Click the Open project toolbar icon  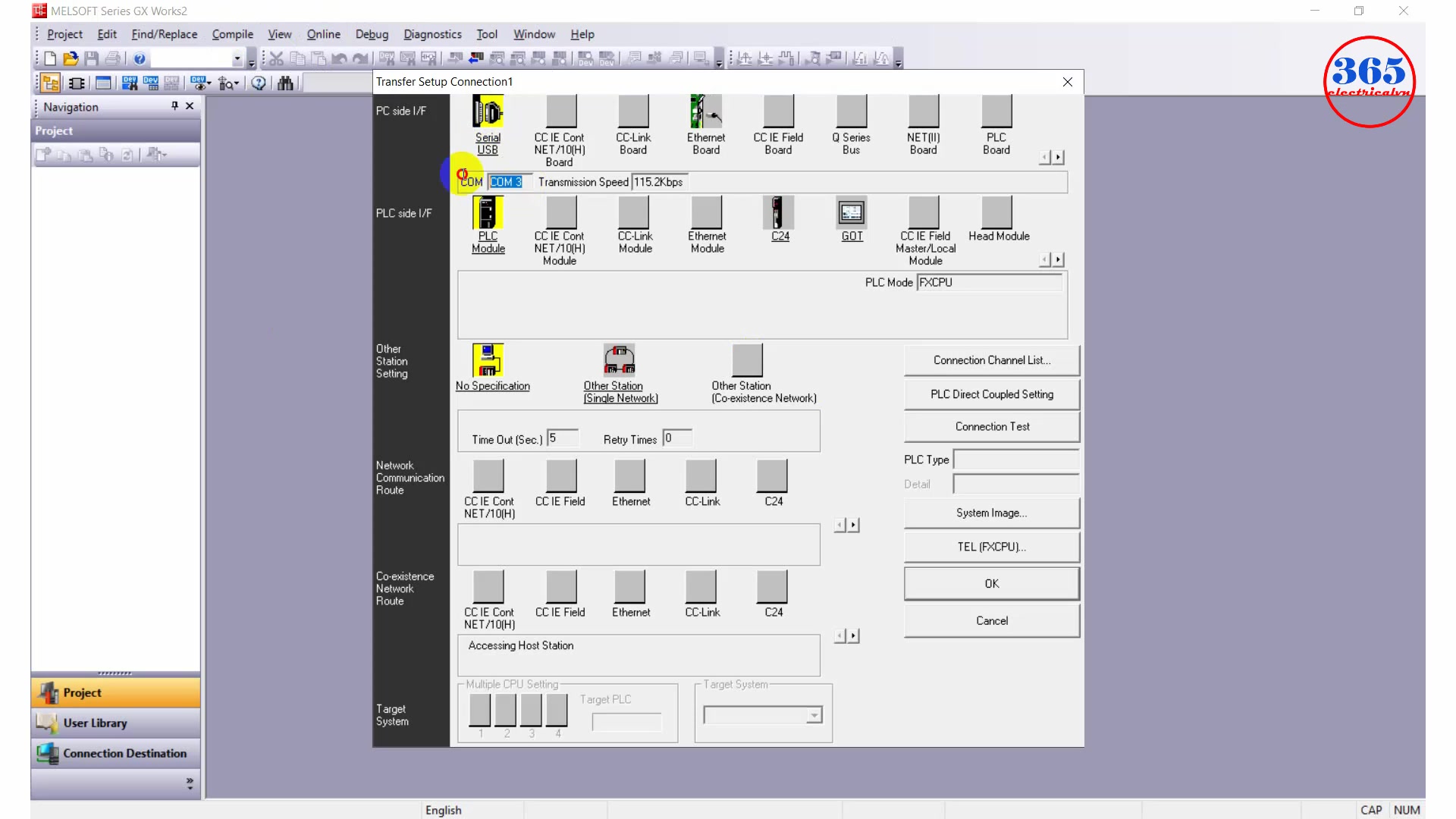pyautogui.click(x=71, y=58)
